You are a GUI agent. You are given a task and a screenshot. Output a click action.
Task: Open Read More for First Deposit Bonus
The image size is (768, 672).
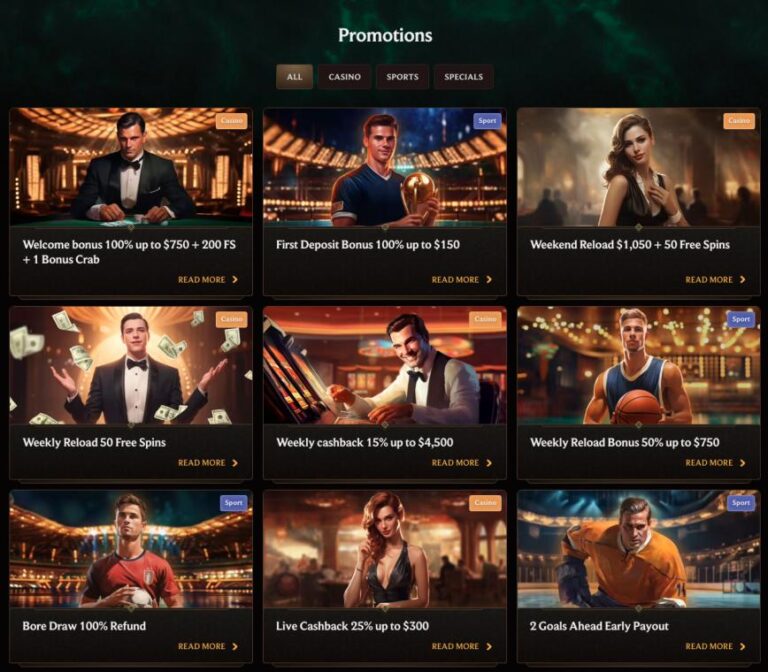click(462, 280)
